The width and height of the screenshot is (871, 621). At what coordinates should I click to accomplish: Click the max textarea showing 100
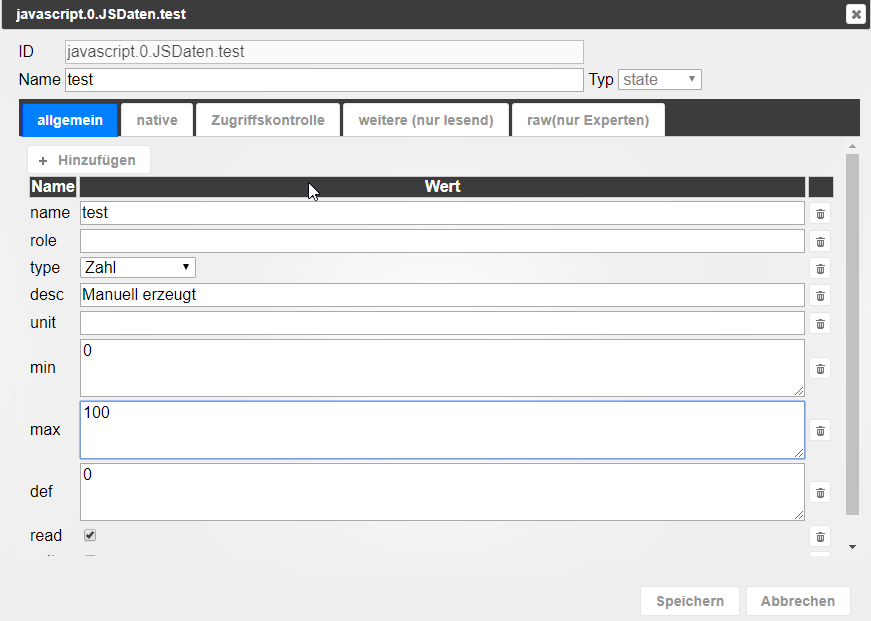tap(442, 430)
